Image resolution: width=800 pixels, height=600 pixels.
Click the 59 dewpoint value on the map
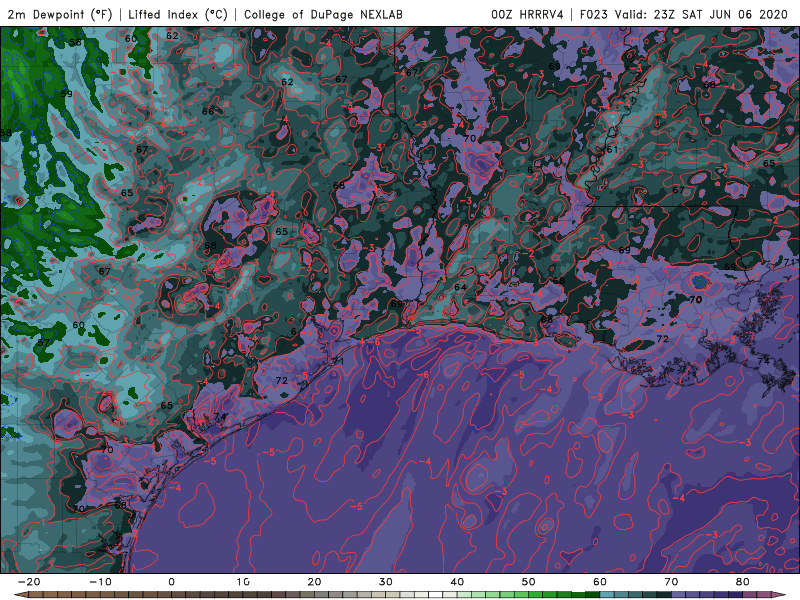pyautogui.click(x=66, y=94)
